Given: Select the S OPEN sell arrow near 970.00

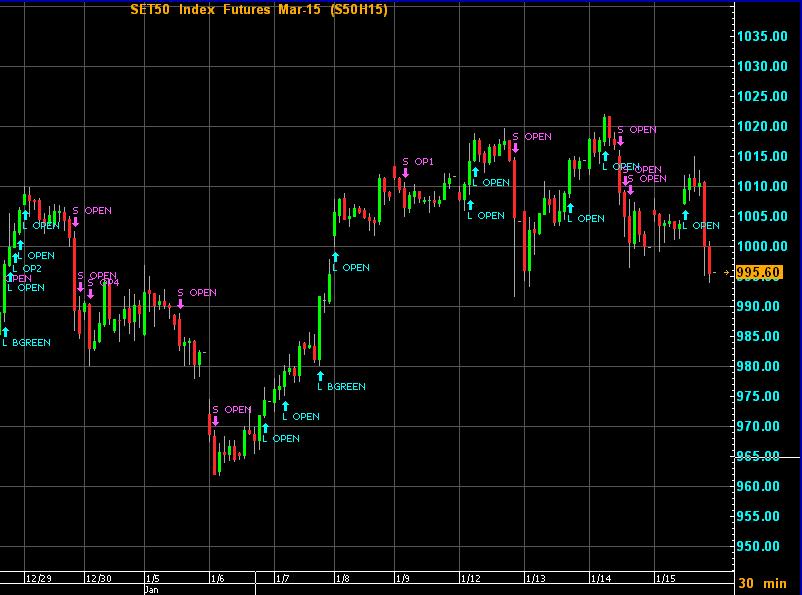Looking at the screenshot, I should [214, 420].
